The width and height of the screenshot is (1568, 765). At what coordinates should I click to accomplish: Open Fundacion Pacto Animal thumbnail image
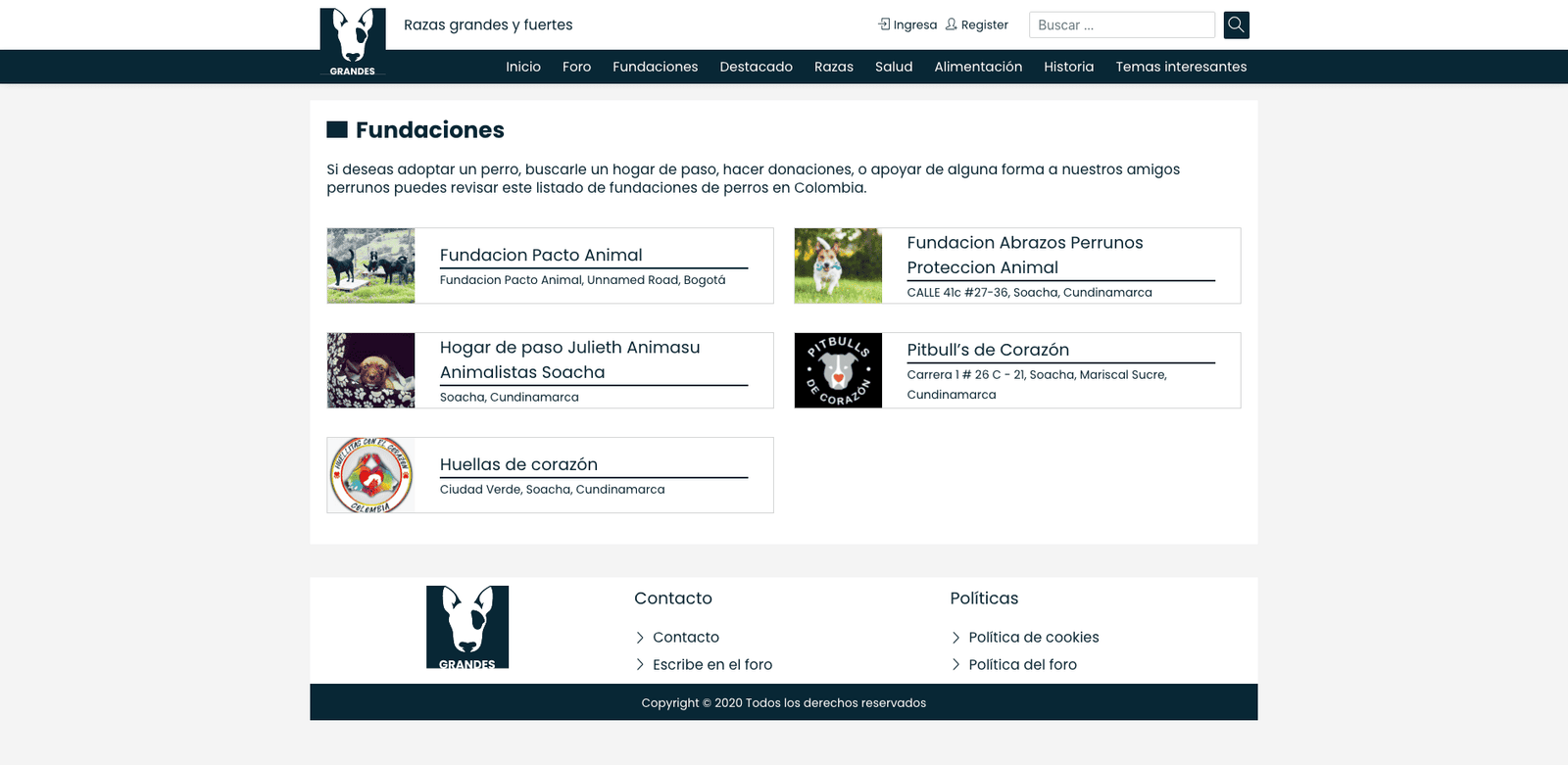[x=371, y=265]
